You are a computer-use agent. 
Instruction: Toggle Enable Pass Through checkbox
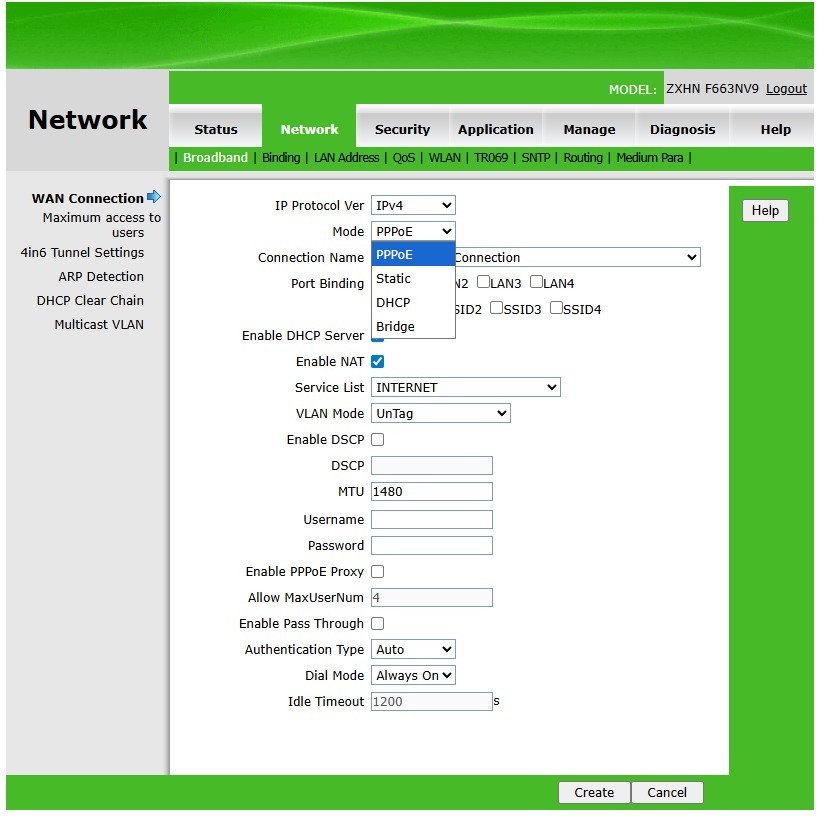pyautogui.click(x=378, y=624)
